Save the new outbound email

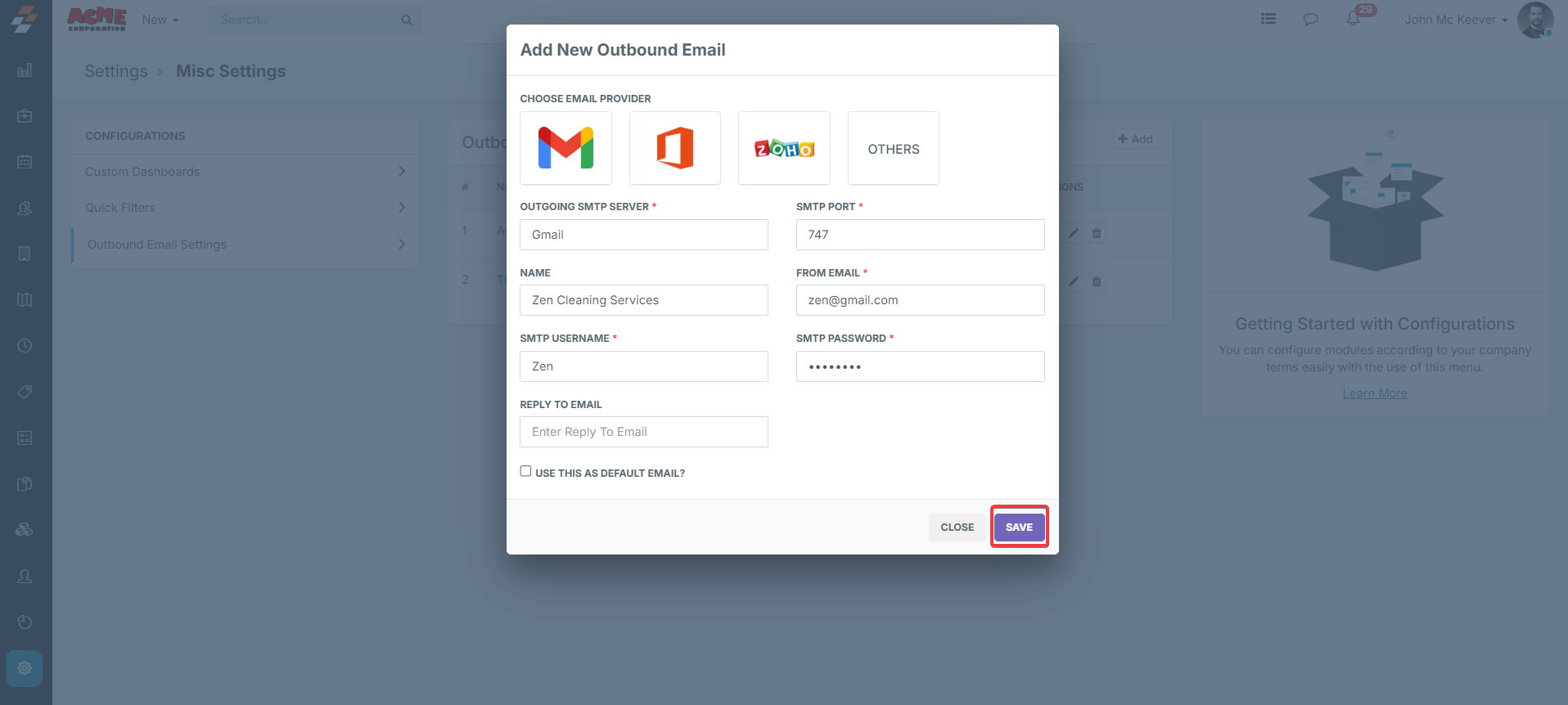[1019, 528]
